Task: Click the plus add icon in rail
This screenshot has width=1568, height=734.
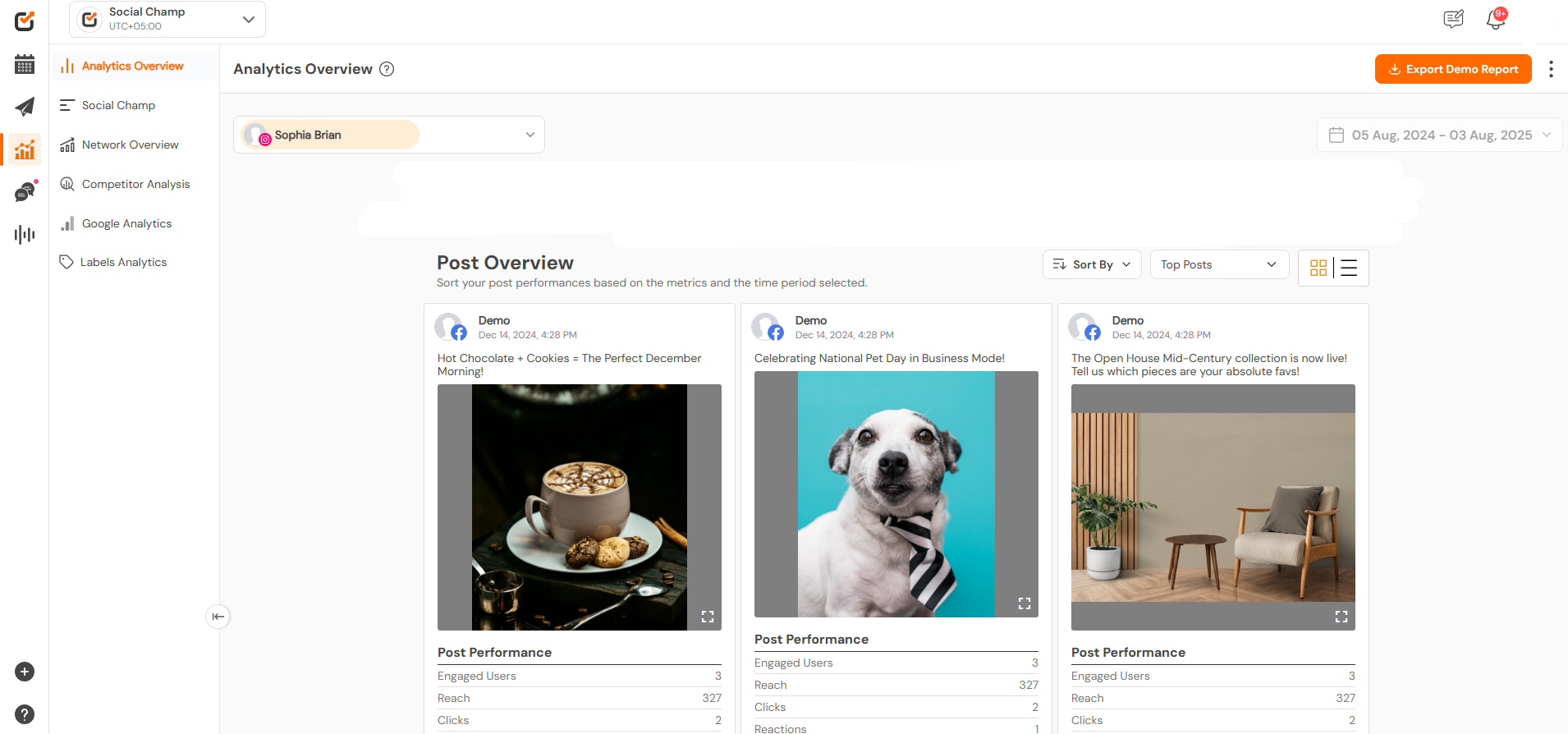Action: (x=25, y=672)
